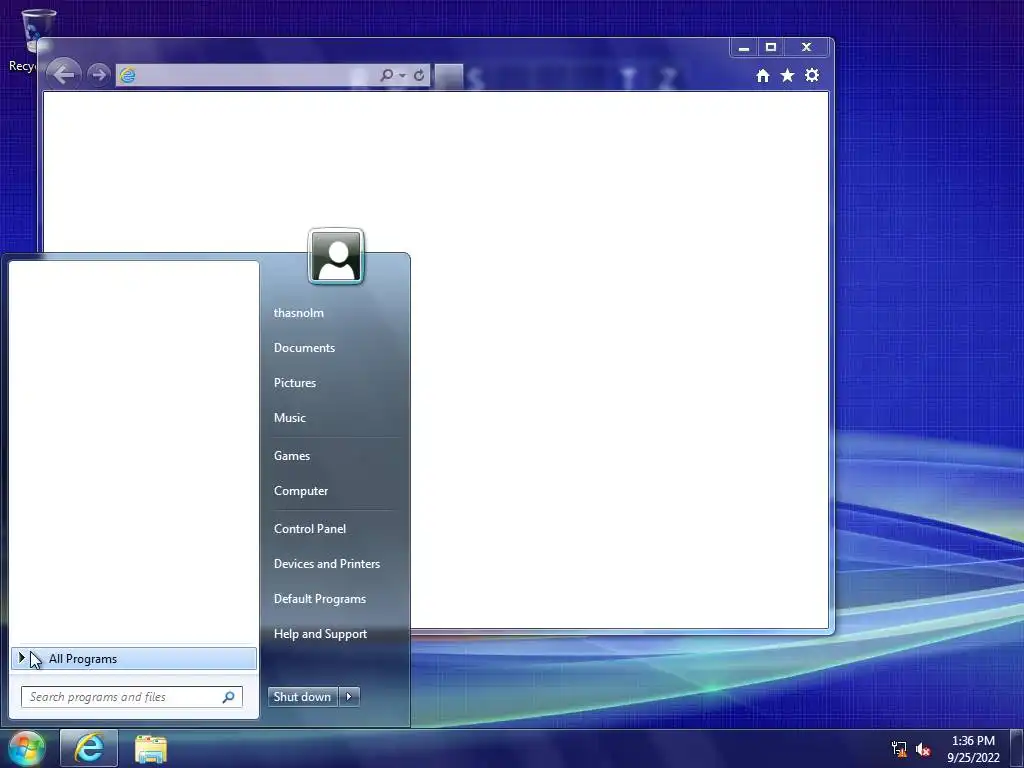The image size is (1024, 768).
Task: Open Pictures from the Start menu
Action: (295, 383)
